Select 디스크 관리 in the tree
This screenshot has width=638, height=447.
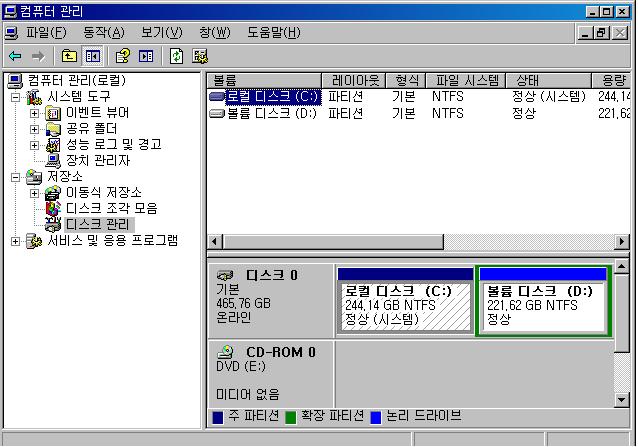98,225
